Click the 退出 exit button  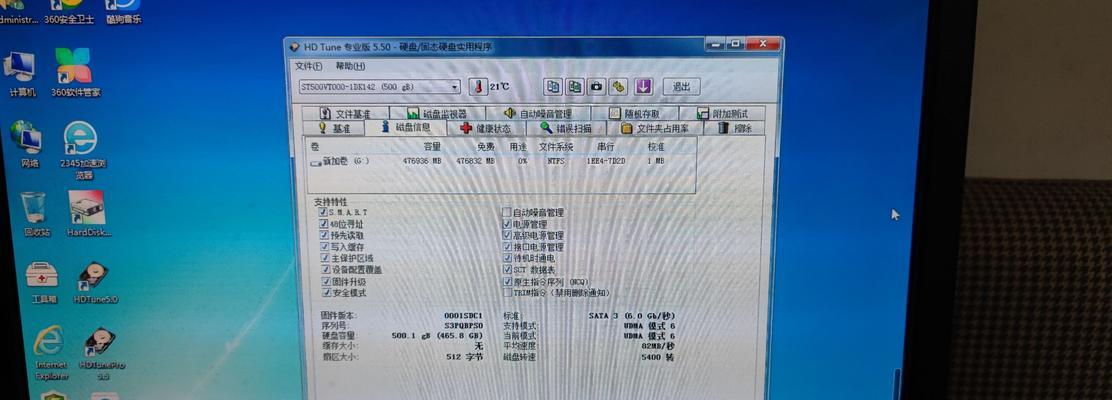(682, 87)
